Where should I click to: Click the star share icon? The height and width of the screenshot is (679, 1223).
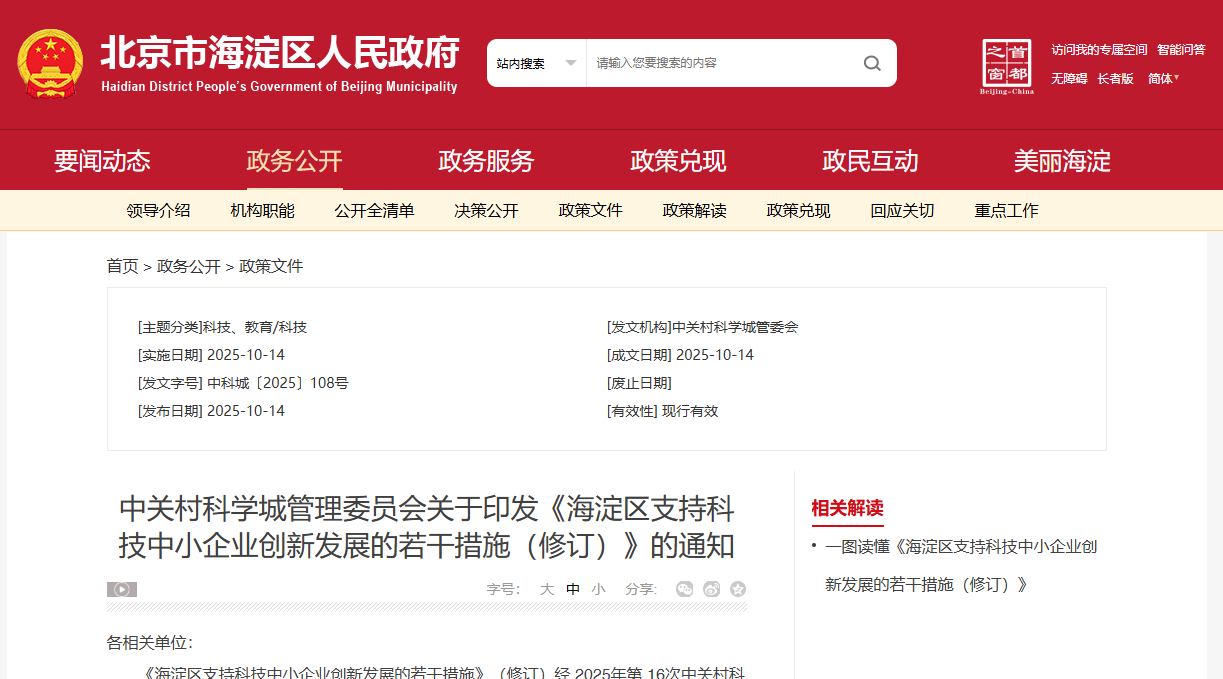click(738, 589)
